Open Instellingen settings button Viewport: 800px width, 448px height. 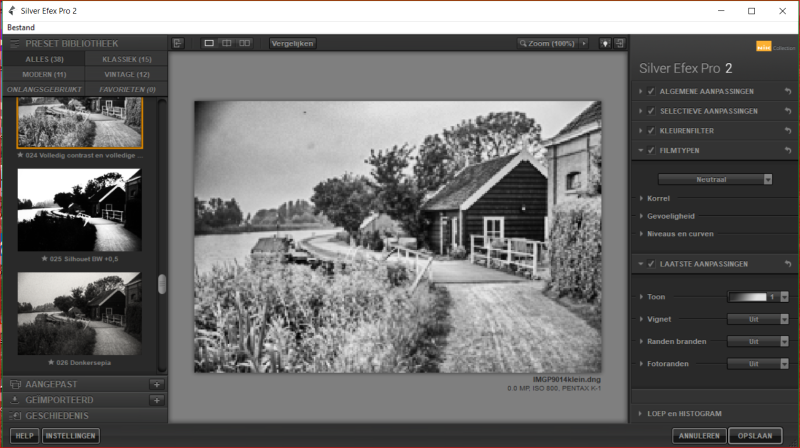(x=70, y=436)
